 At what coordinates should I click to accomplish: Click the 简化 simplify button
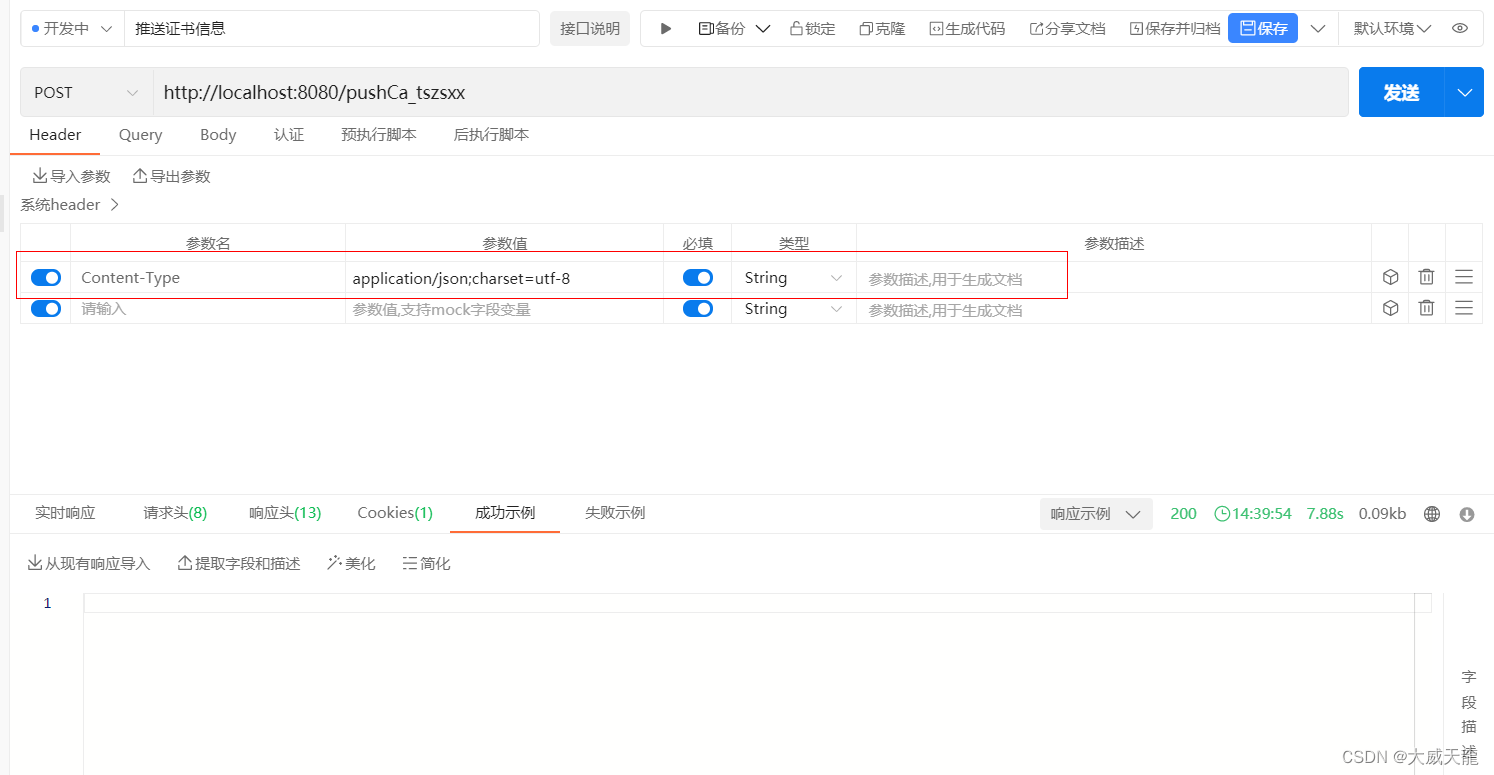point(426,564)
